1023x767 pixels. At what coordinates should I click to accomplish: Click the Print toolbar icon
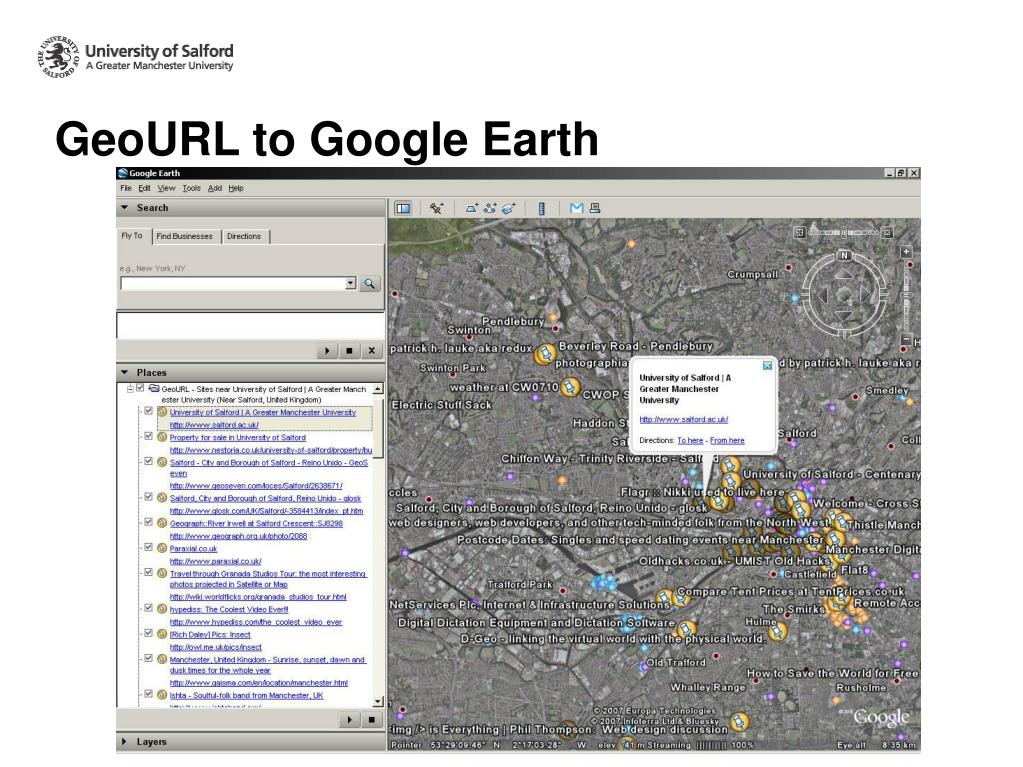[594, 209]
